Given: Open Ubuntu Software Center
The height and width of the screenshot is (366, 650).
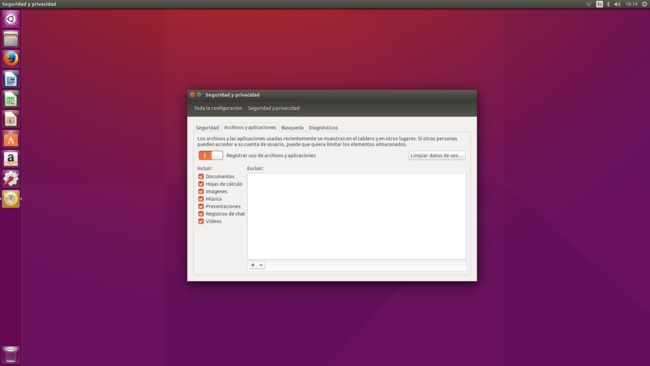Looking at the screenshot, I should (x=11, y=139).
